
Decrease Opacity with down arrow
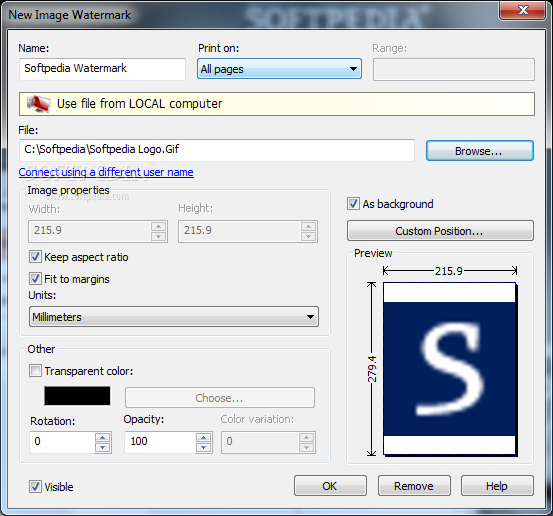[203, 448]
